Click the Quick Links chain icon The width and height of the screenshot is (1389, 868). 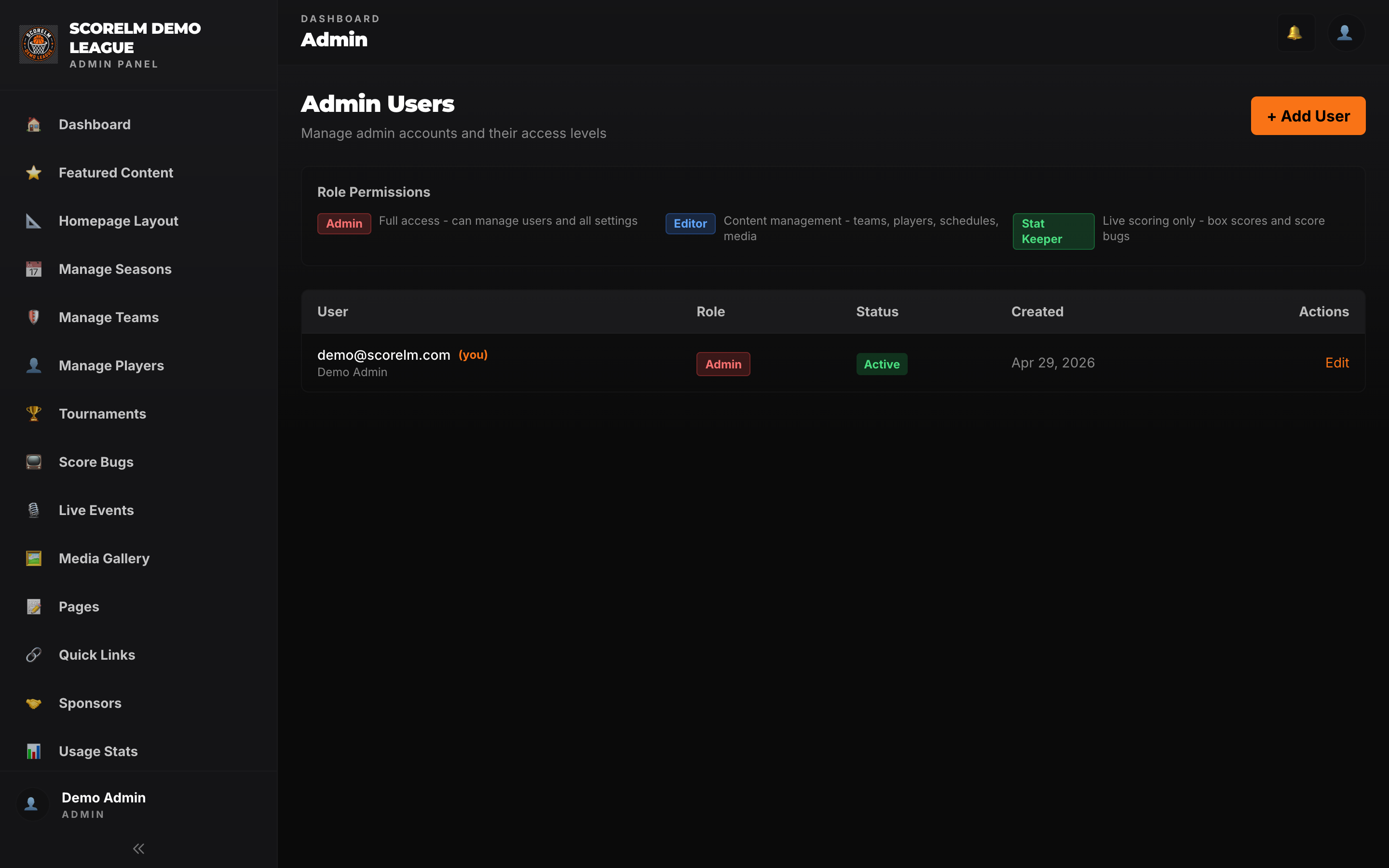point(34,655)
